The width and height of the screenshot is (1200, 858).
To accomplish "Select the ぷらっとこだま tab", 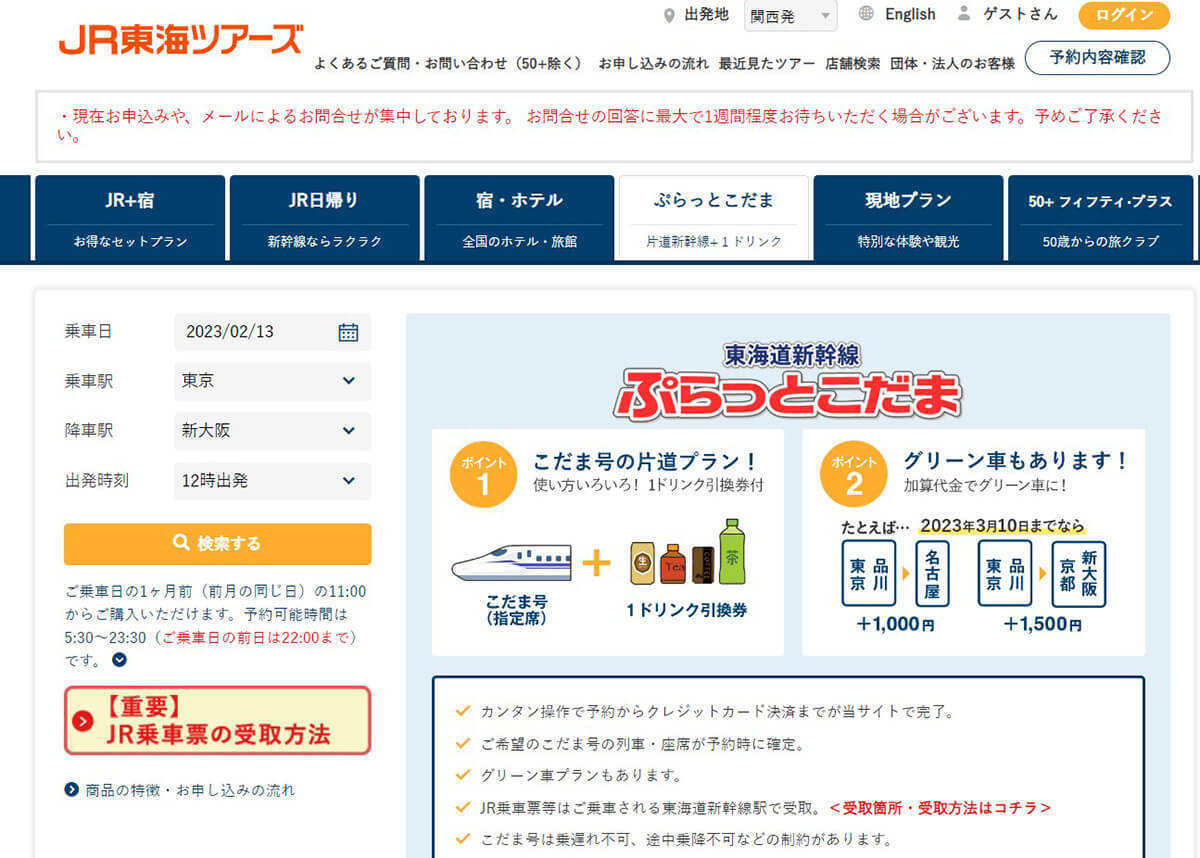I will point(714,218).
